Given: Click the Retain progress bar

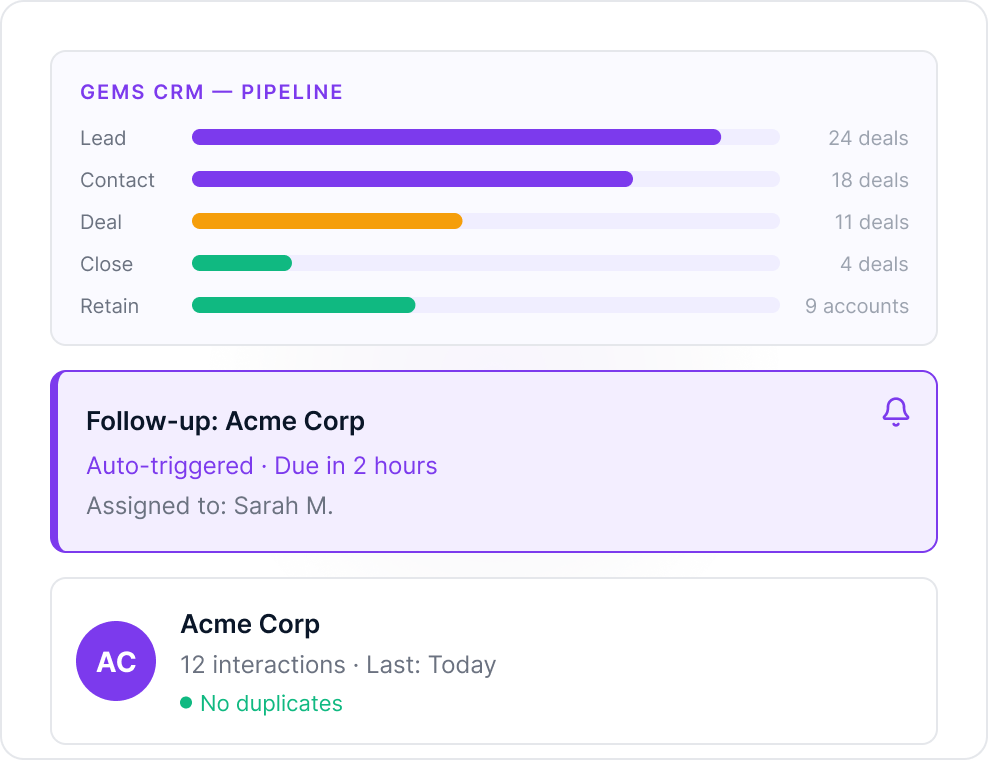Looking at the screenshot, I should [x=486, y=306].
